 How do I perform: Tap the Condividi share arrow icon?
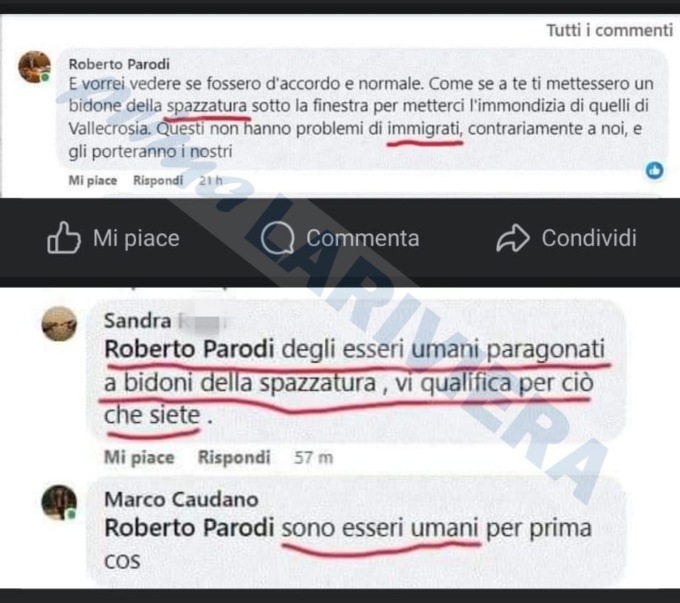[x=513, y=238]
